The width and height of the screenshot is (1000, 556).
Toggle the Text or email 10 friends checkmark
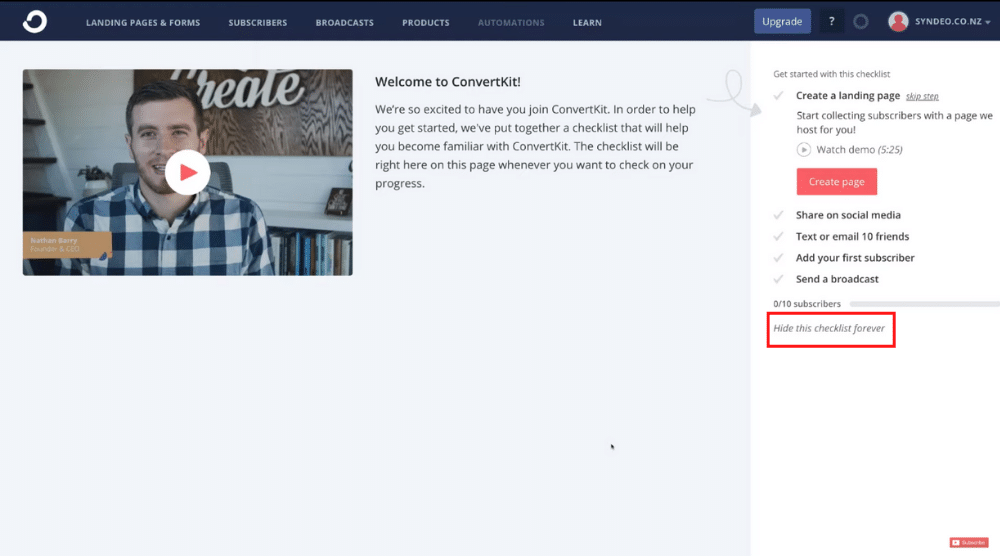[x=778, y=237]
